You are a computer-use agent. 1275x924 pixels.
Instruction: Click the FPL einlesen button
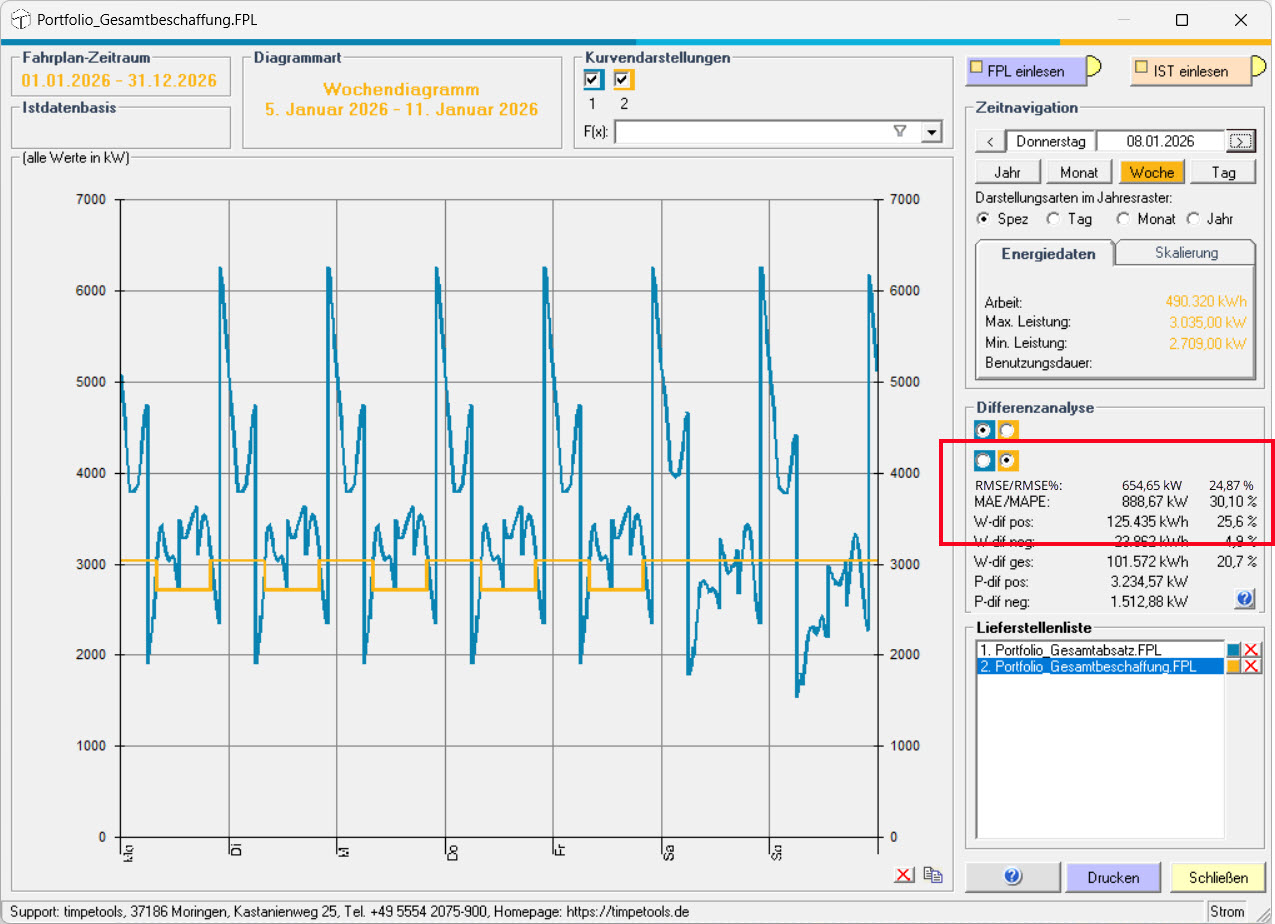coord(1025,71)
